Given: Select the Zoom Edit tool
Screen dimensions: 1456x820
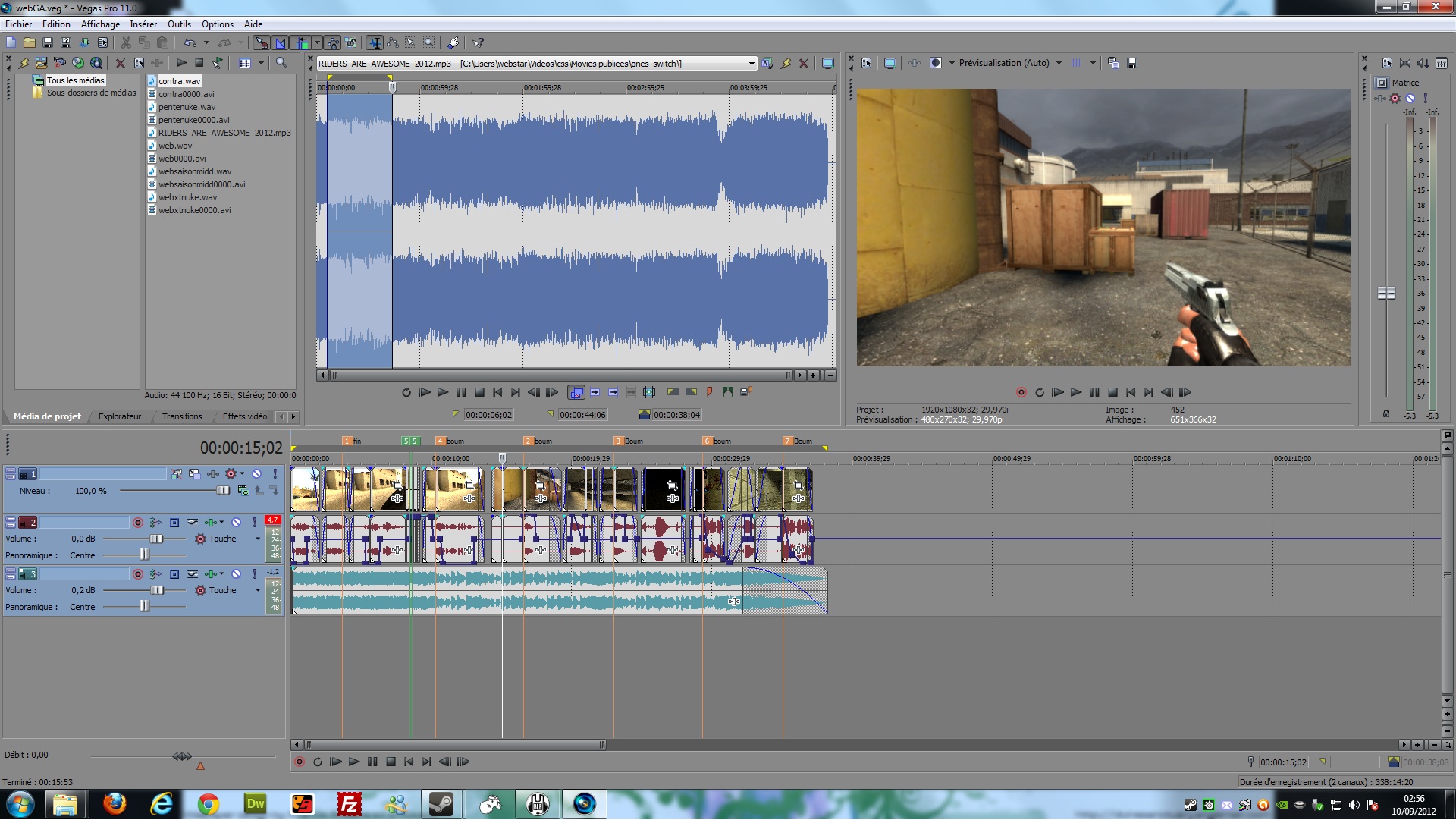Looking at the screenshot, I should point(428,42).
